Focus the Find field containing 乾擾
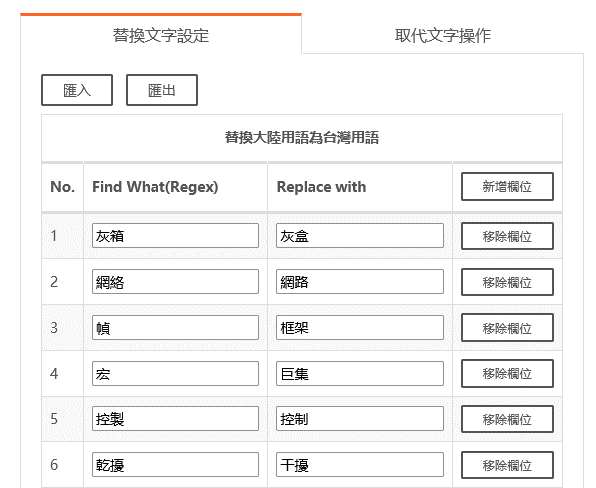 [x=175, y=464]
